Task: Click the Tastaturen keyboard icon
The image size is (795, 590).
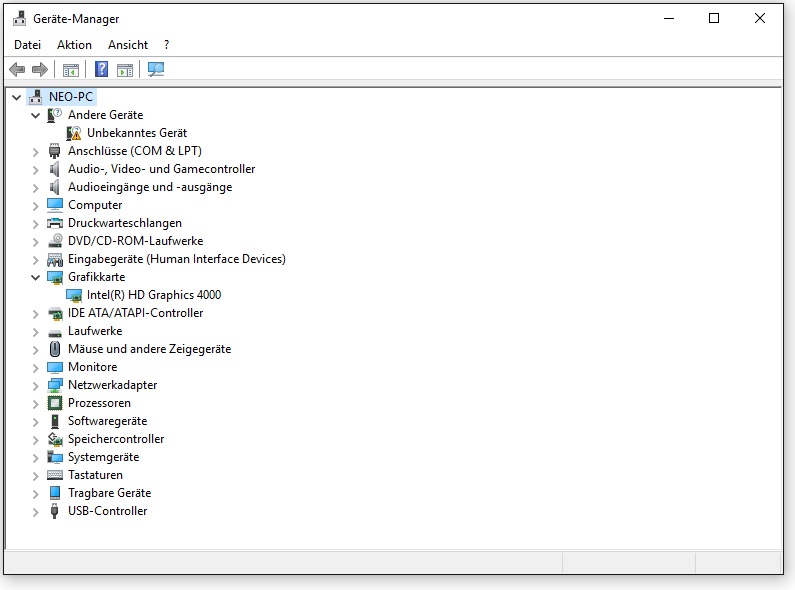Action: [55, 475]
